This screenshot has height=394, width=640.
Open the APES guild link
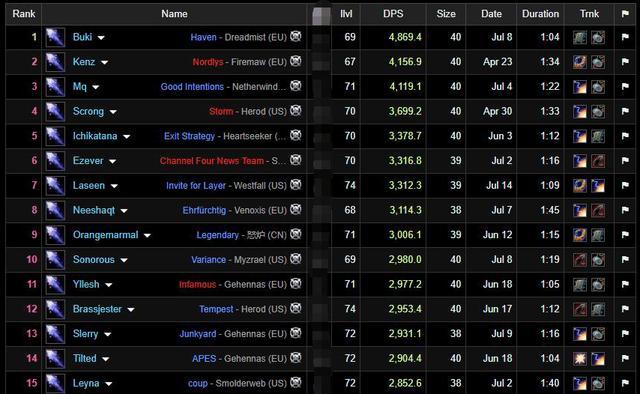[204, 358]
